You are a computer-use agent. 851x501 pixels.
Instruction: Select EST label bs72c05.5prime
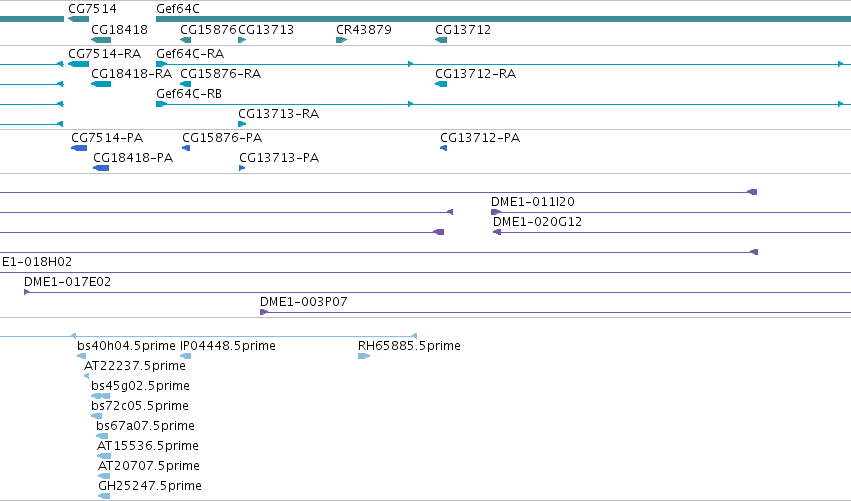click(x=139, y=406)
